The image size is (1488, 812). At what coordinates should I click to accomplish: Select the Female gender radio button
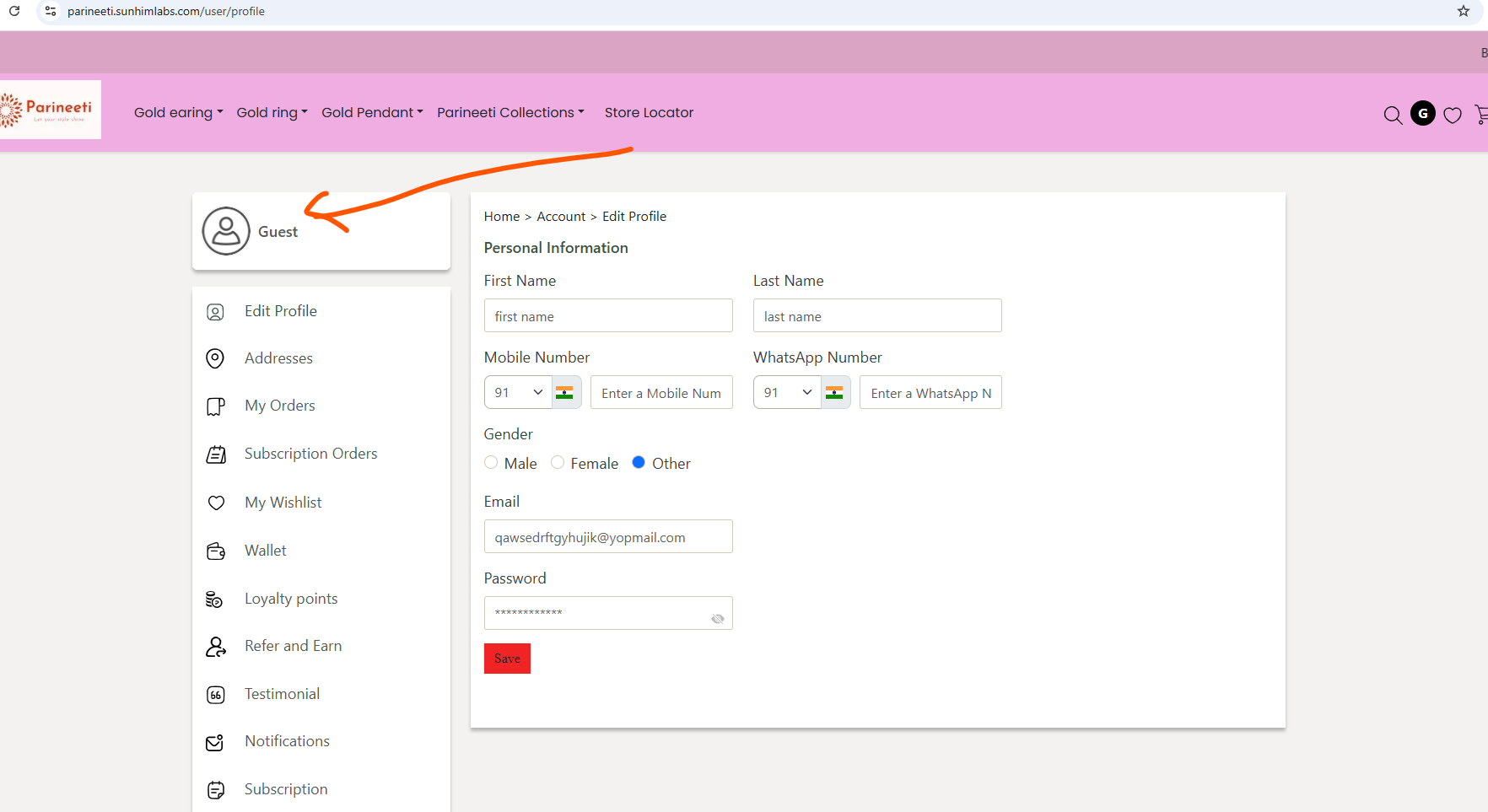pos(558,462)
